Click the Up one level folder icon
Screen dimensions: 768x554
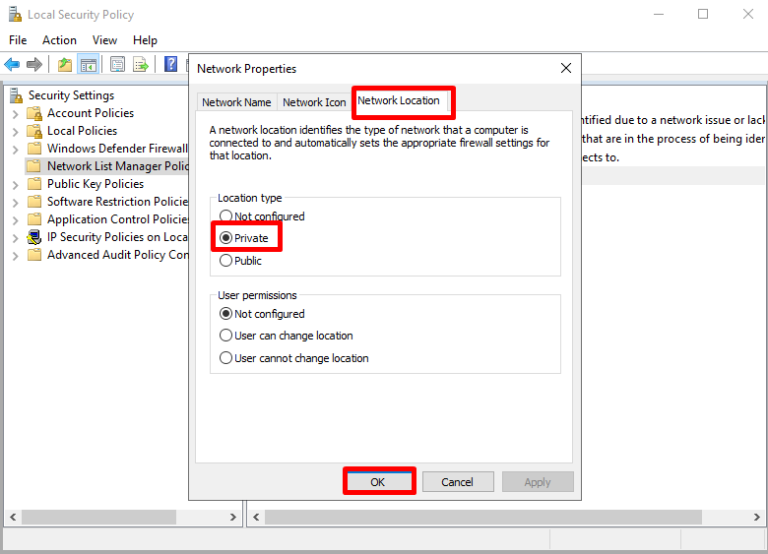(x=65, y=65)
